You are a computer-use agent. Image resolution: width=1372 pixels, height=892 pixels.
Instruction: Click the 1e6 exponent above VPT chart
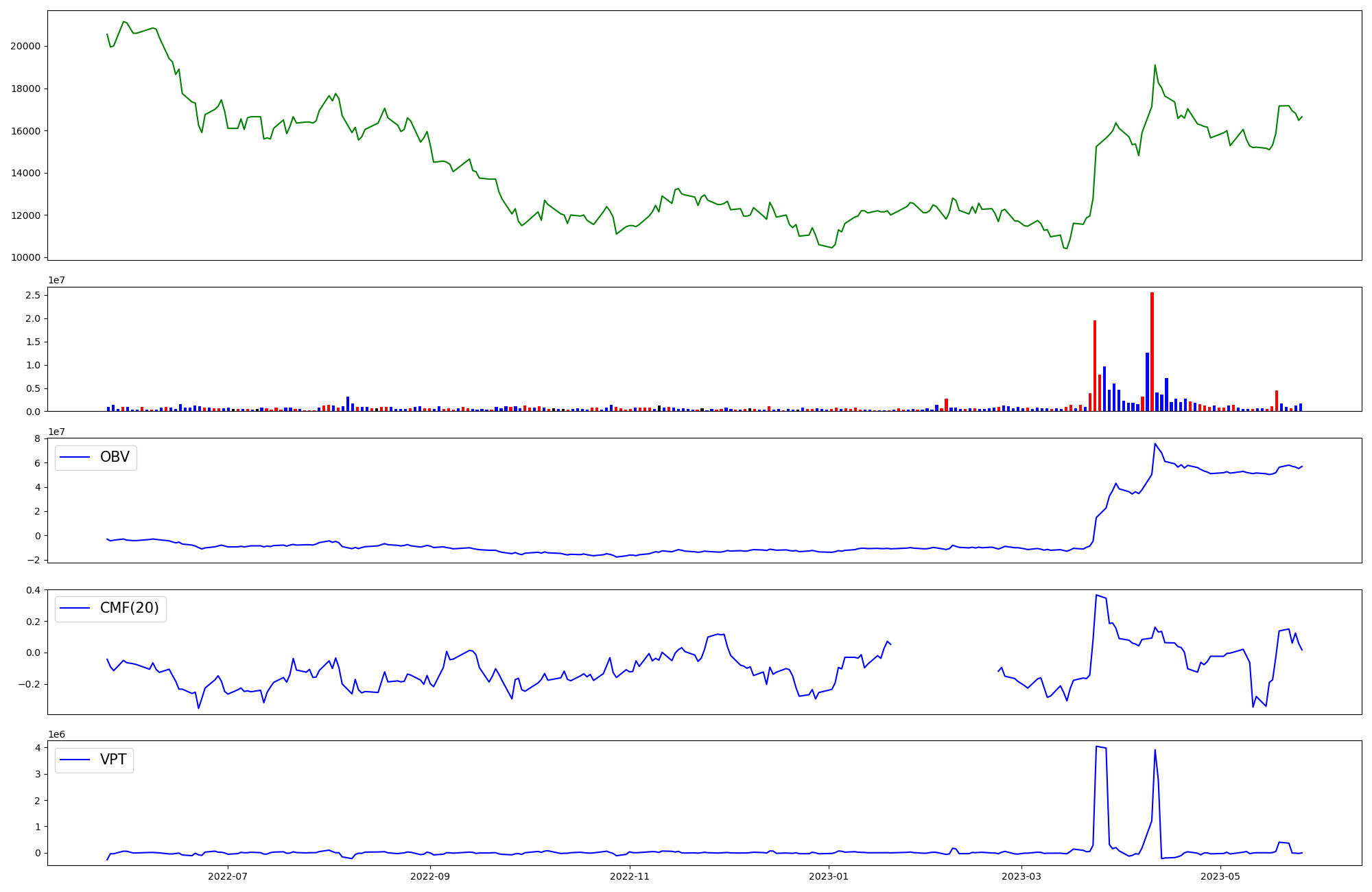[x=56, y=734]
